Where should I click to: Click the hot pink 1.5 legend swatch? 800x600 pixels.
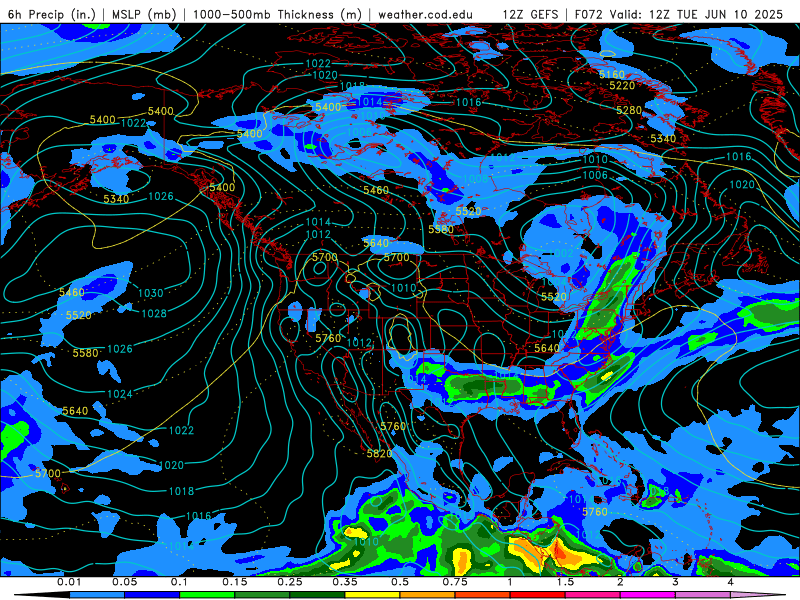point(592,595)
